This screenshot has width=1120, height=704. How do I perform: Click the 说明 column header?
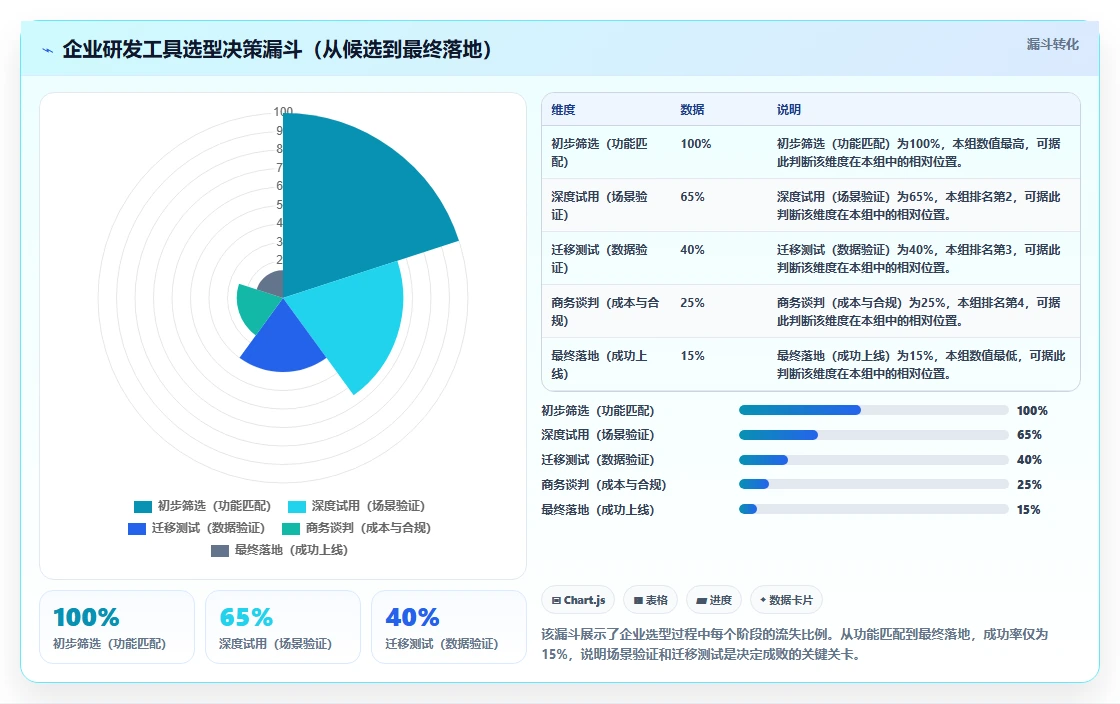(x=789, y=110)
